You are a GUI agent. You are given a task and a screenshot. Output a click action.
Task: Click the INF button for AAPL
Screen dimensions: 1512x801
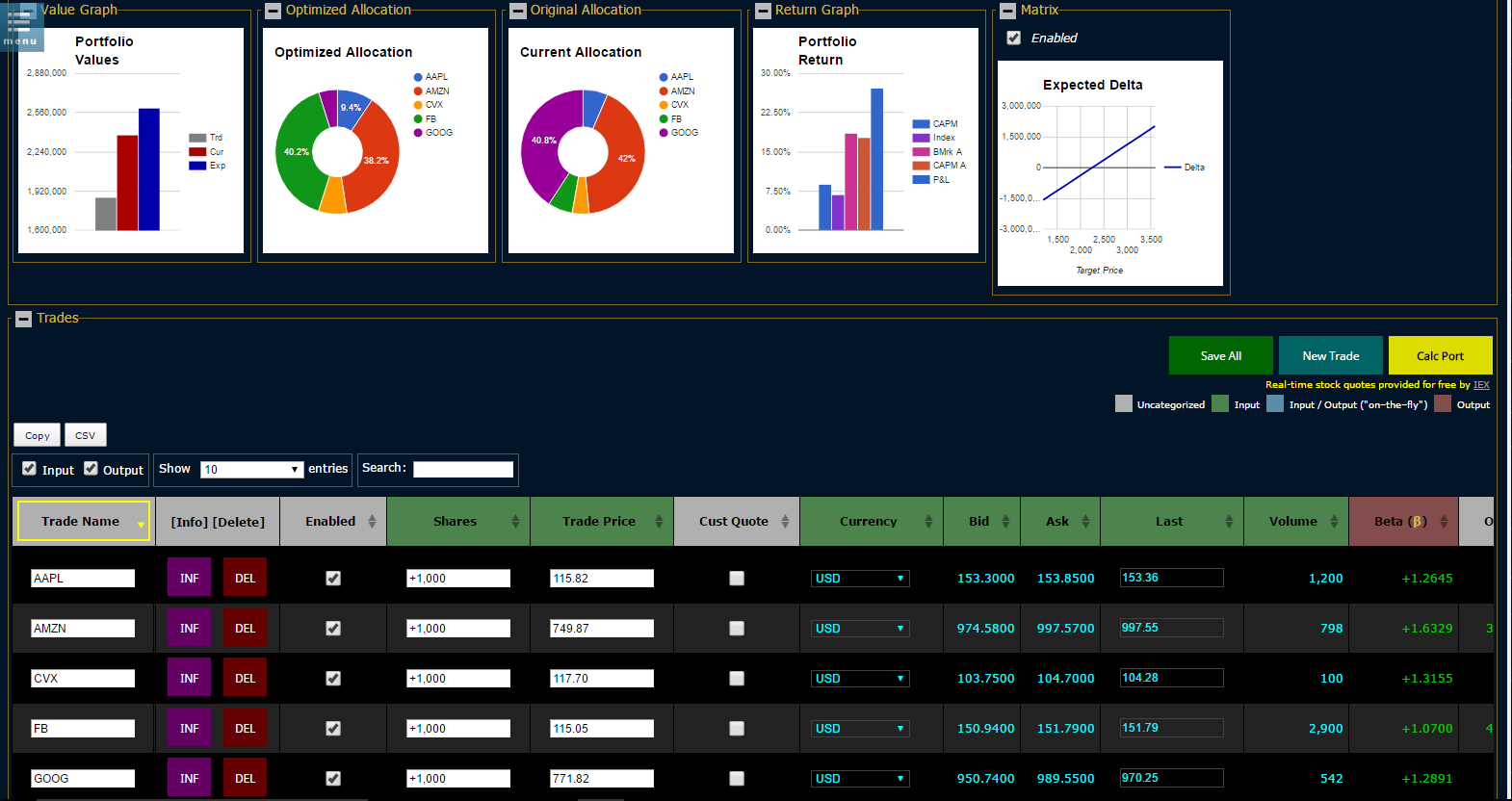(189, 578)
